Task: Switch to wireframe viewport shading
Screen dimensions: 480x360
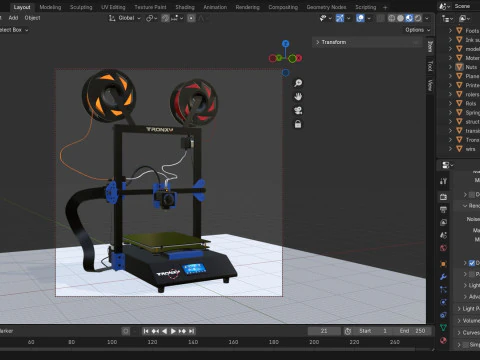Action: click(392, 18)
